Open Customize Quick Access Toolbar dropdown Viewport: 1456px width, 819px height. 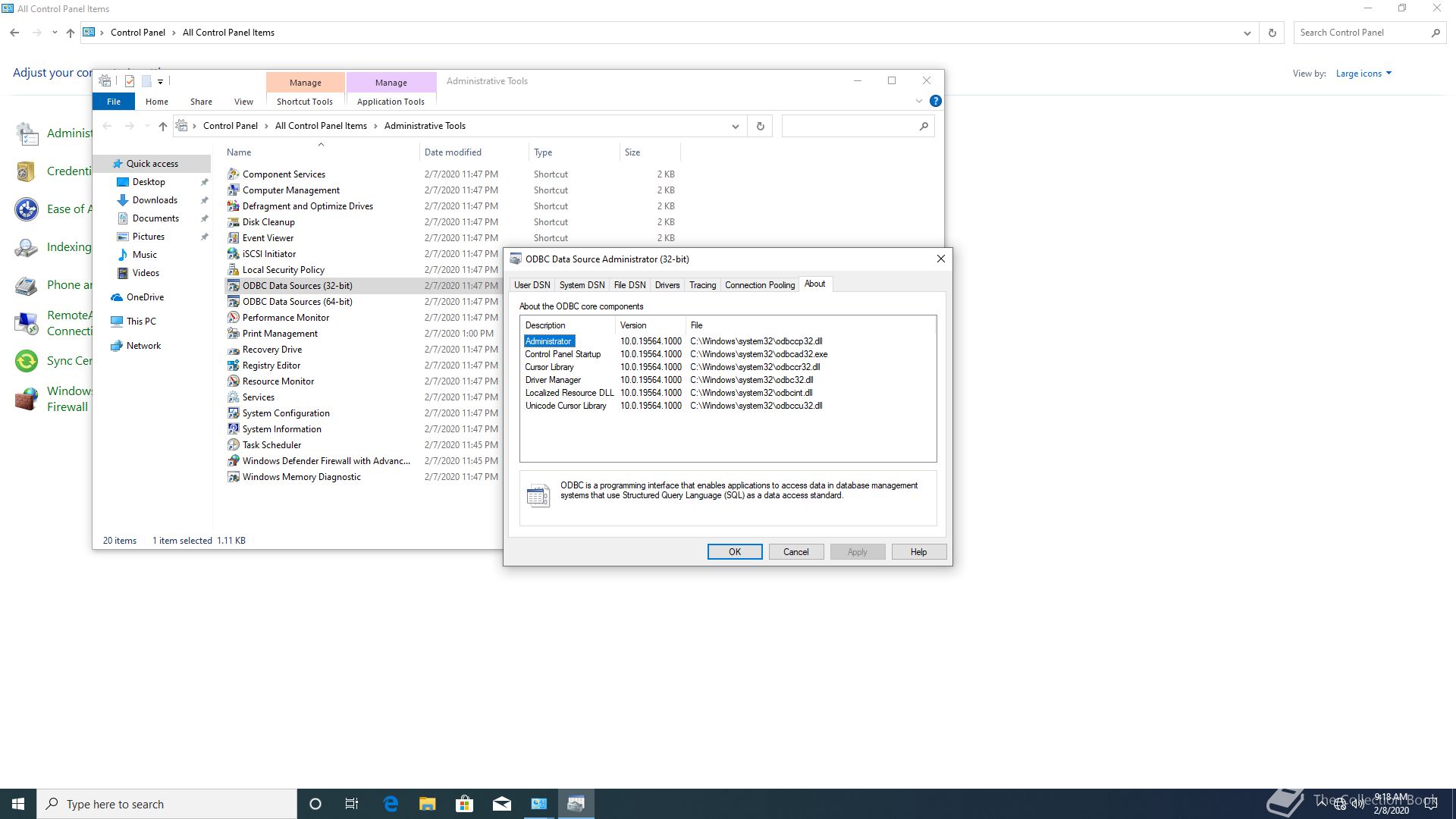coord(161,81)
